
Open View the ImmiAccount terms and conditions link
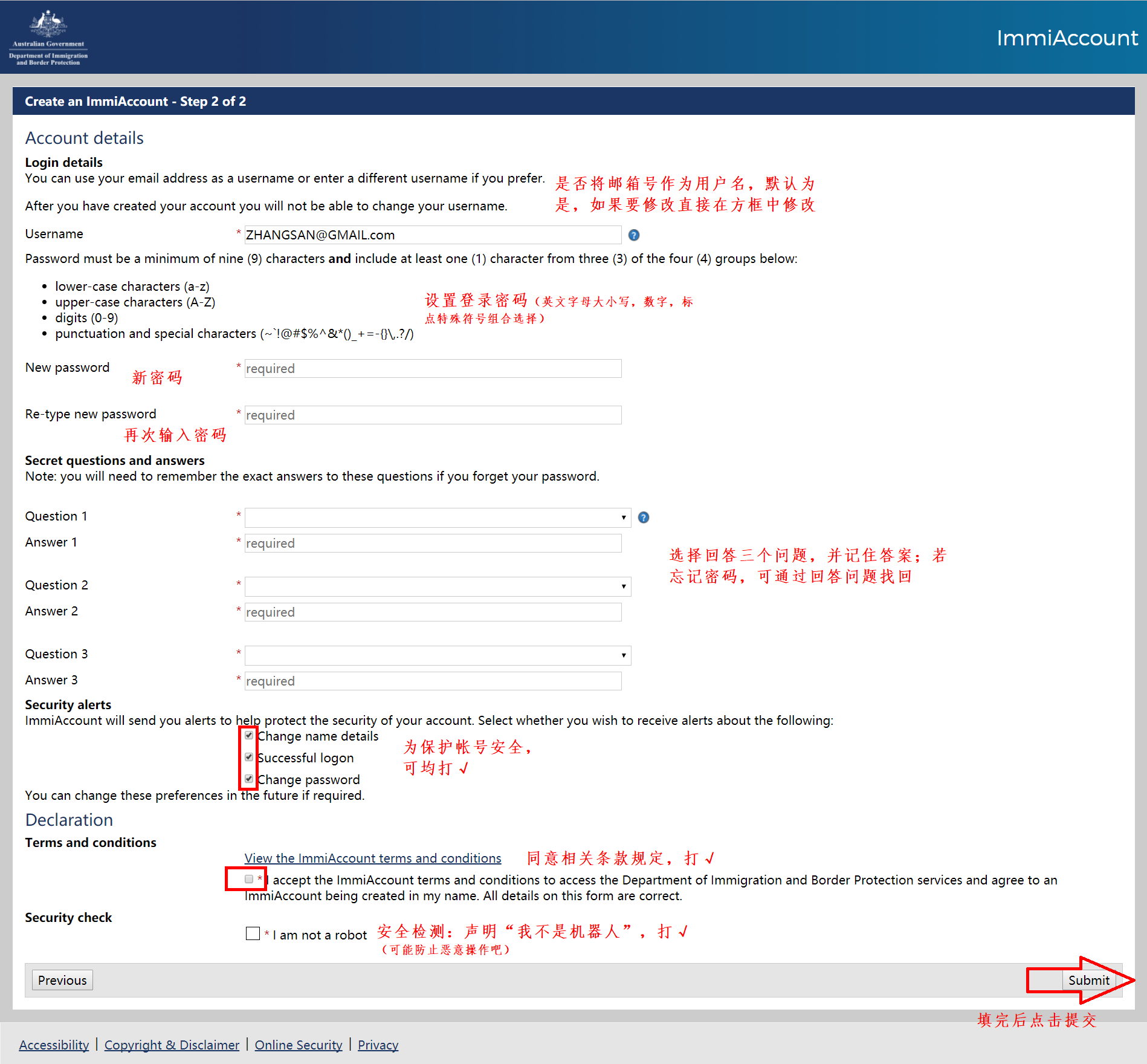click(373, 858)
